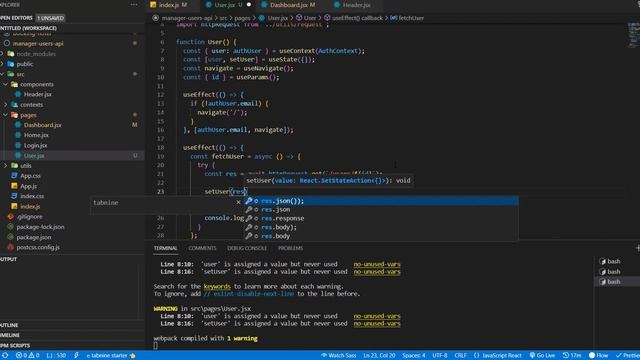This screenshot has height=360, width=640.
Task: Expand the node_modules folder
Action: [36, 54]
